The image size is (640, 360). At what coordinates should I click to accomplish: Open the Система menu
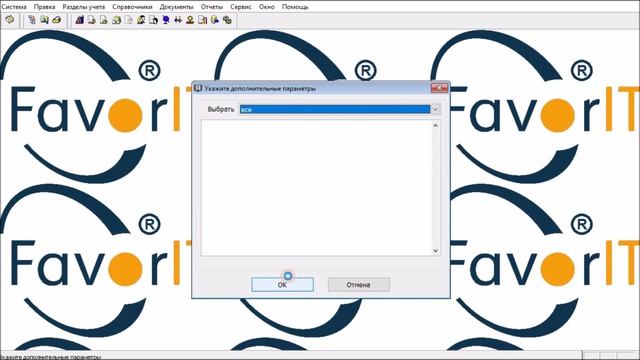click(14, 7)
